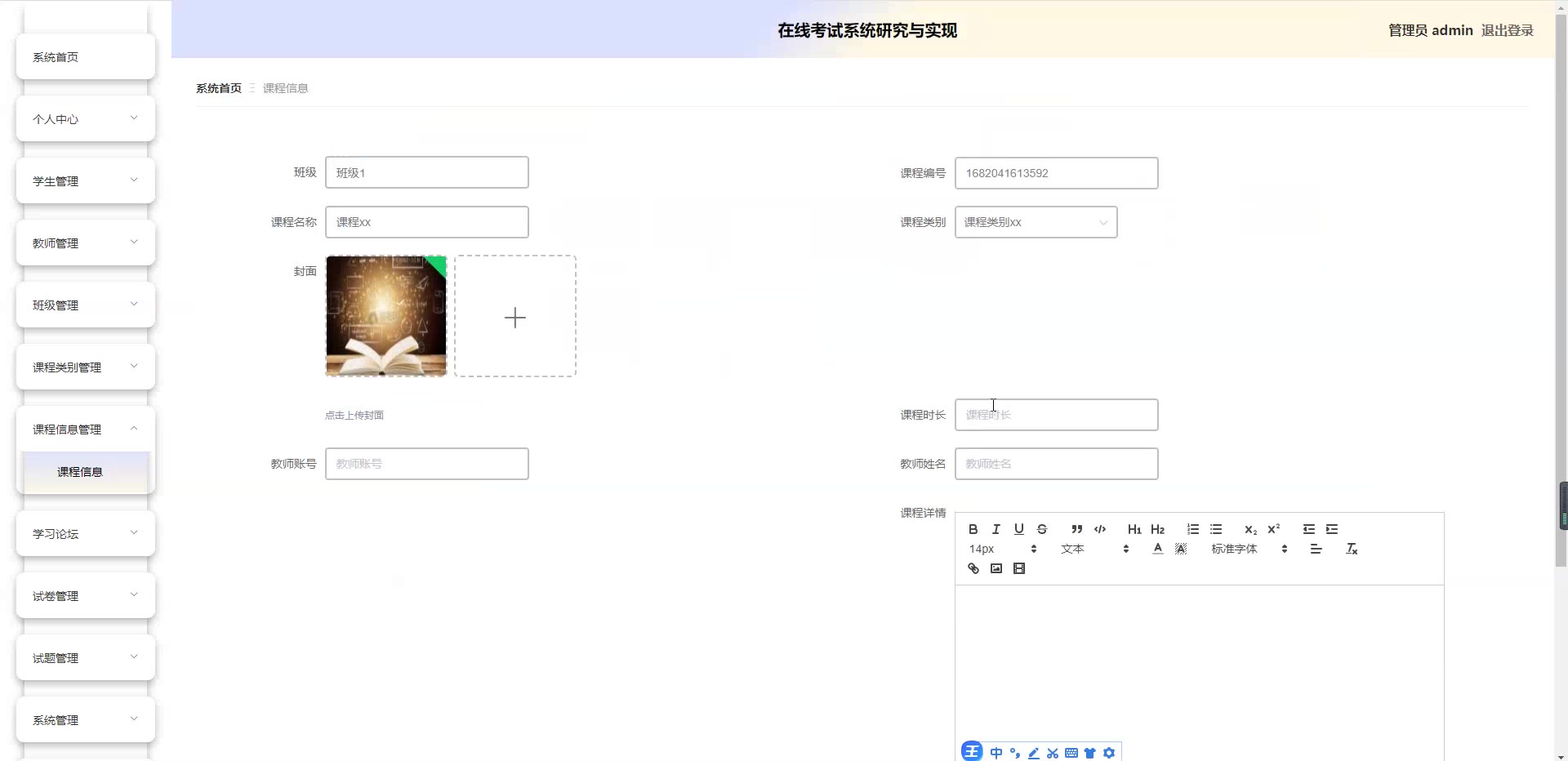
Task: Open the input method logo menu
Action: 972,752
